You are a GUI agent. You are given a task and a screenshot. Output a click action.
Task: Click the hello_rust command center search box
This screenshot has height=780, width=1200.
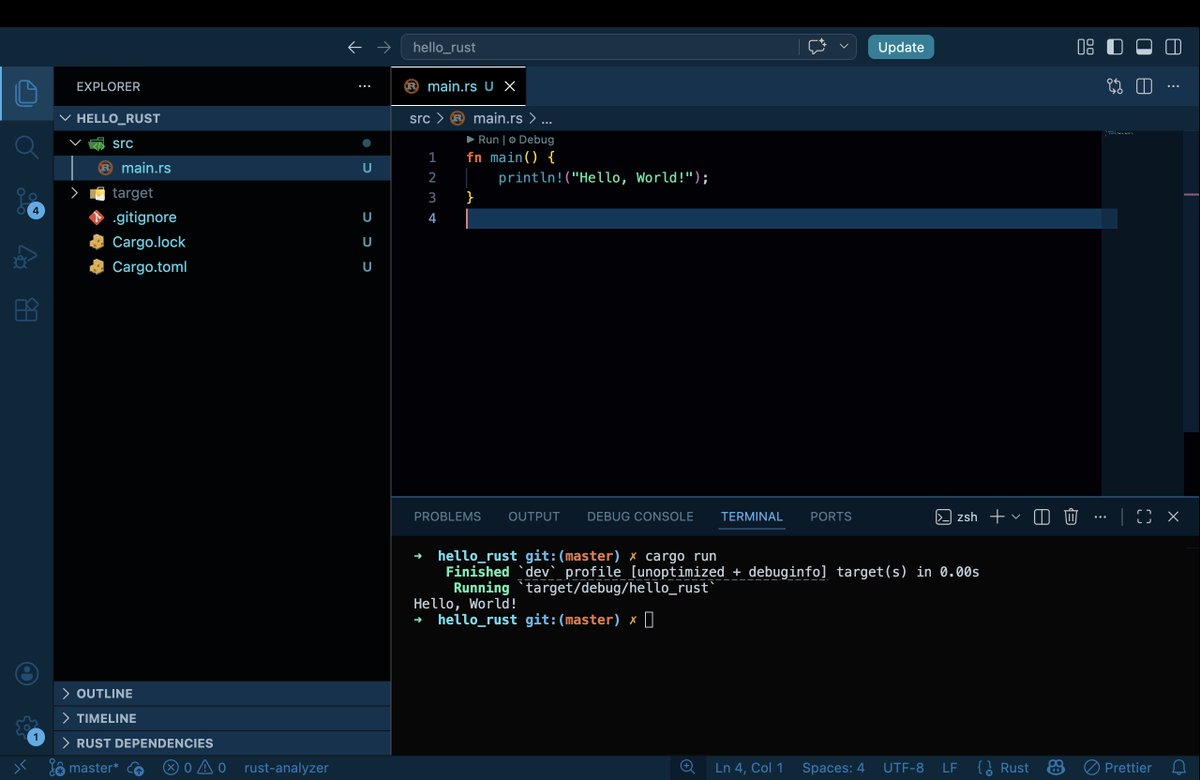coord(600,47)
